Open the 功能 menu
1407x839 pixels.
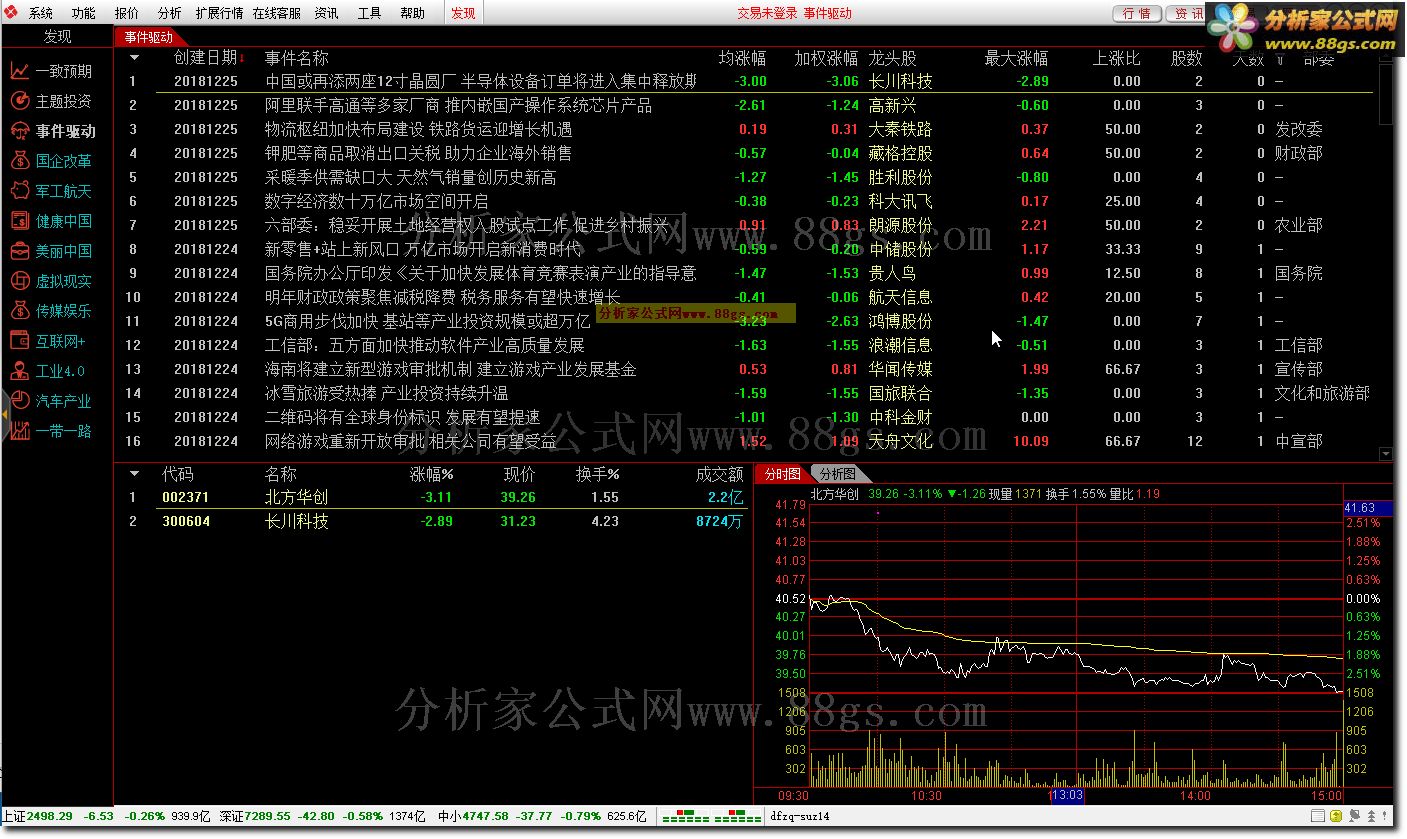[x=84, y=13]
